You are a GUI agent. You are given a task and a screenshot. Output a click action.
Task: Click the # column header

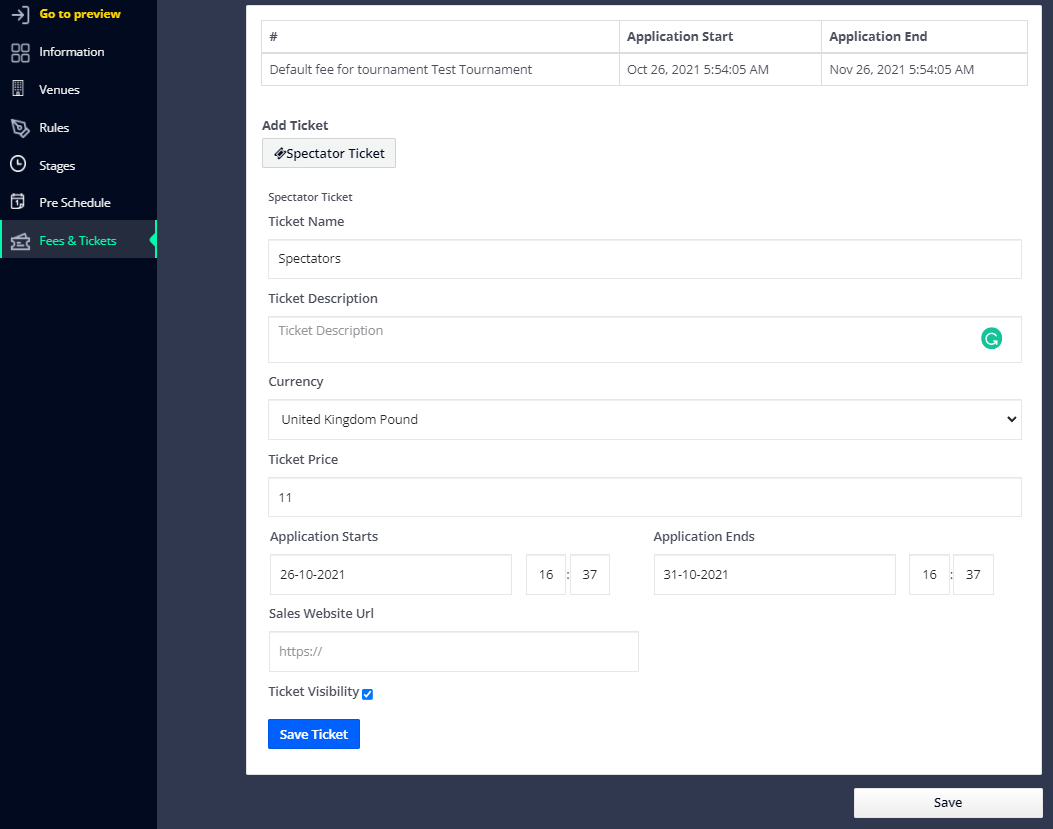(x=441, y=37)
